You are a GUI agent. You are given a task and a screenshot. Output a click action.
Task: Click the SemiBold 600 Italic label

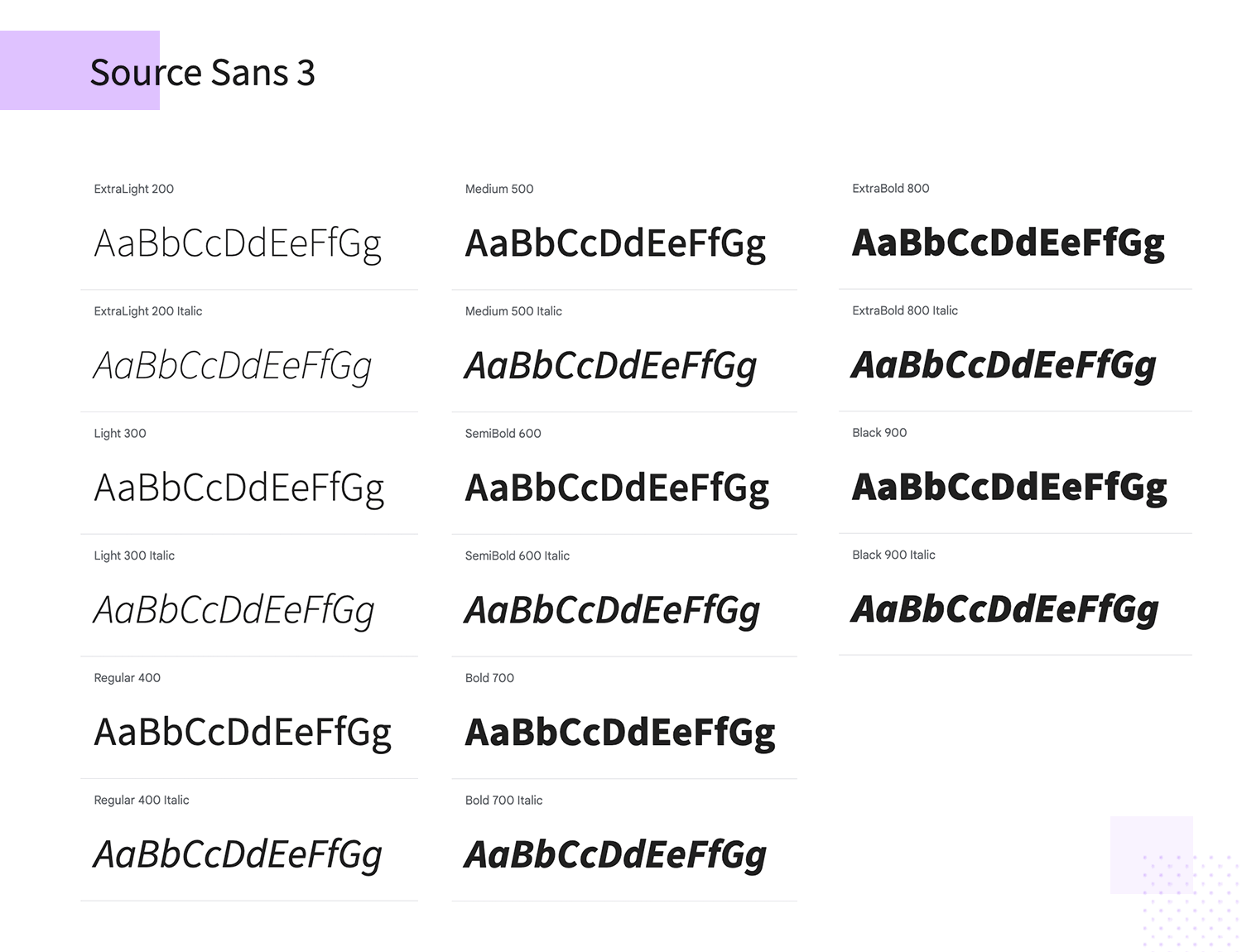pos(517,555)
